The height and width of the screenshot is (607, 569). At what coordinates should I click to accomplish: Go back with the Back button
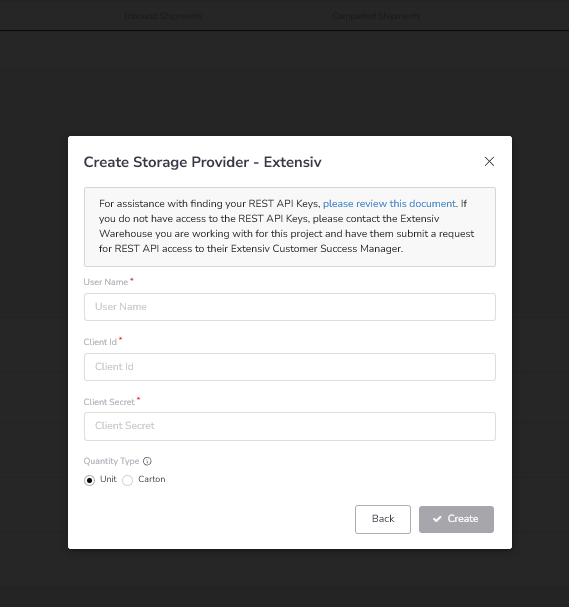tap(383, 519)
